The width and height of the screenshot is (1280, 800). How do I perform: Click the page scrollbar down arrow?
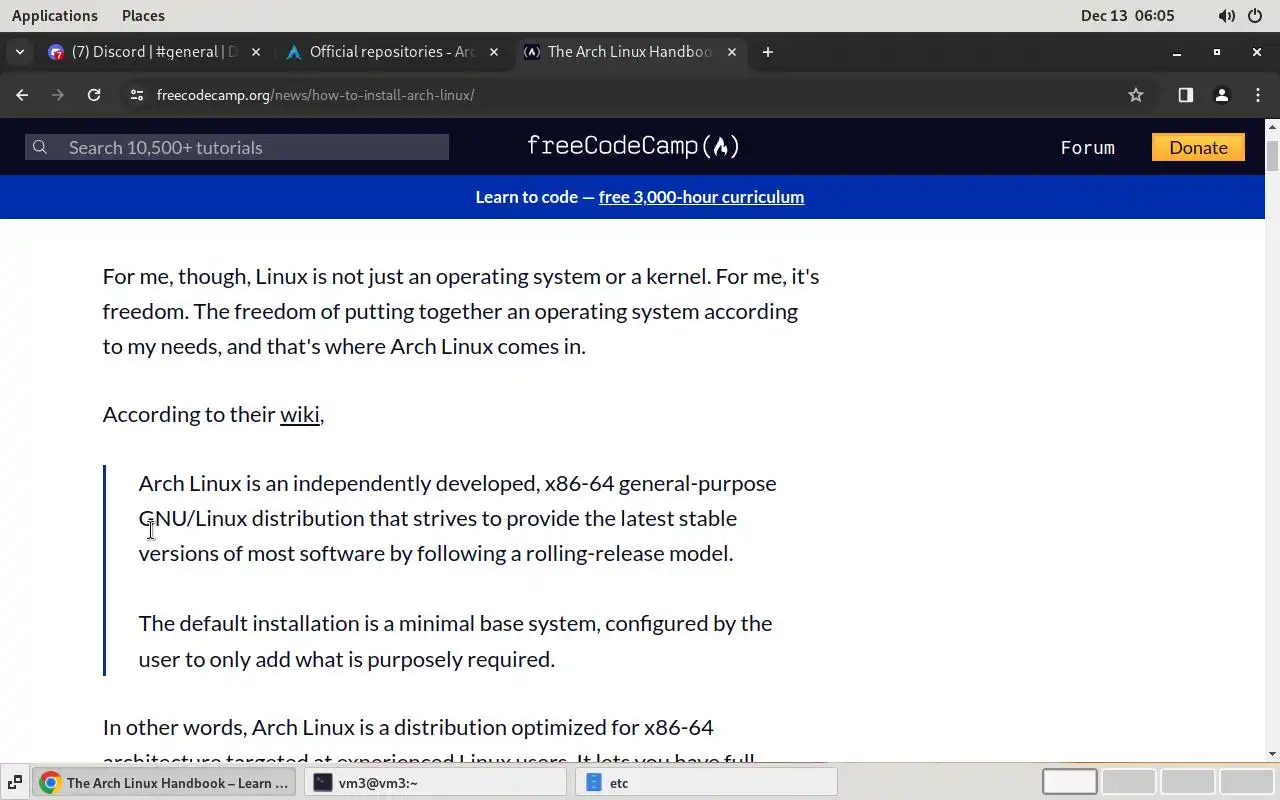[1272, 754]
